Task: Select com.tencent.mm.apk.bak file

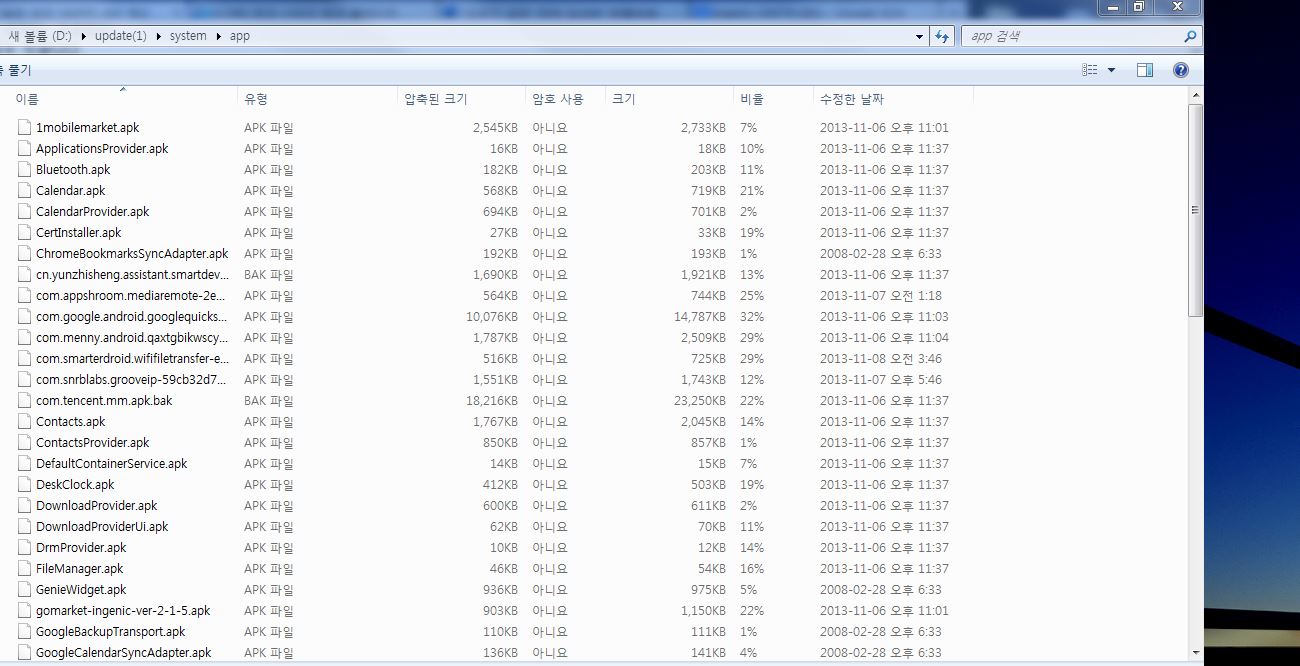Action: point(104,401)
